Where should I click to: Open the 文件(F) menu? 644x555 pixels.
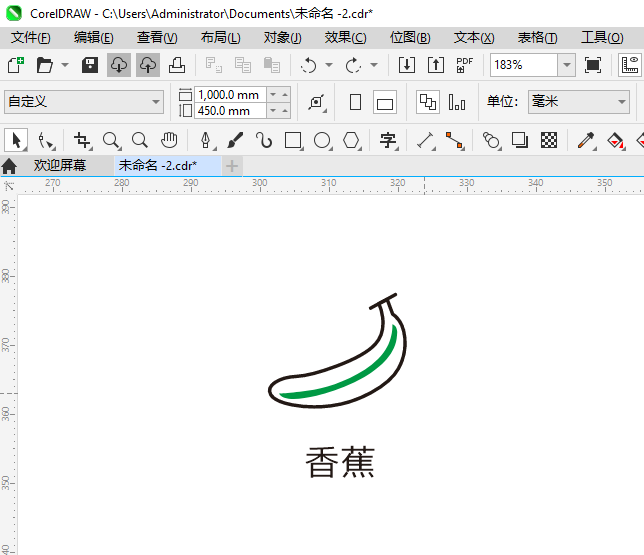(x=31, y=38)
